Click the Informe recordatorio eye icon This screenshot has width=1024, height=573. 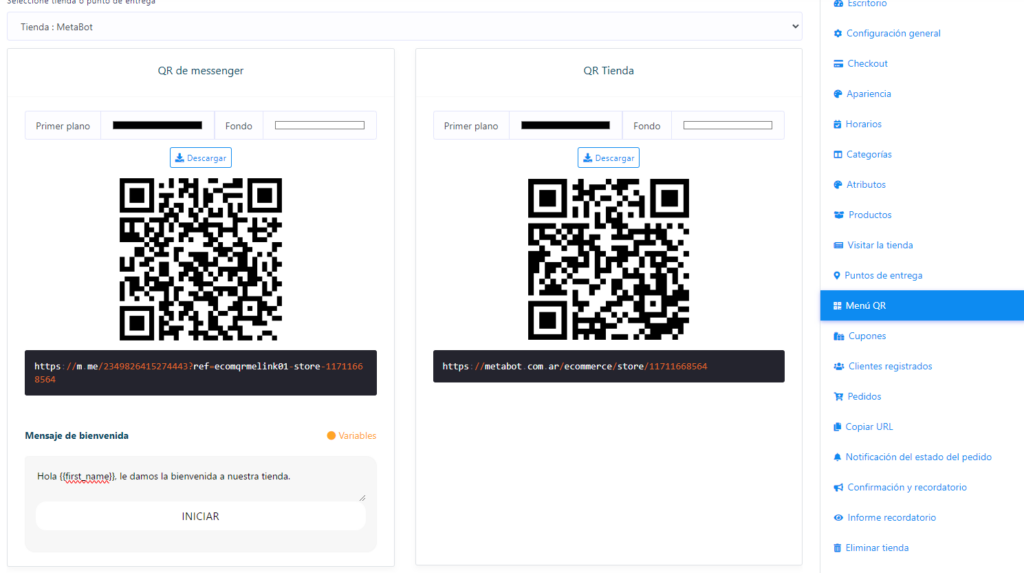[839, 517]
